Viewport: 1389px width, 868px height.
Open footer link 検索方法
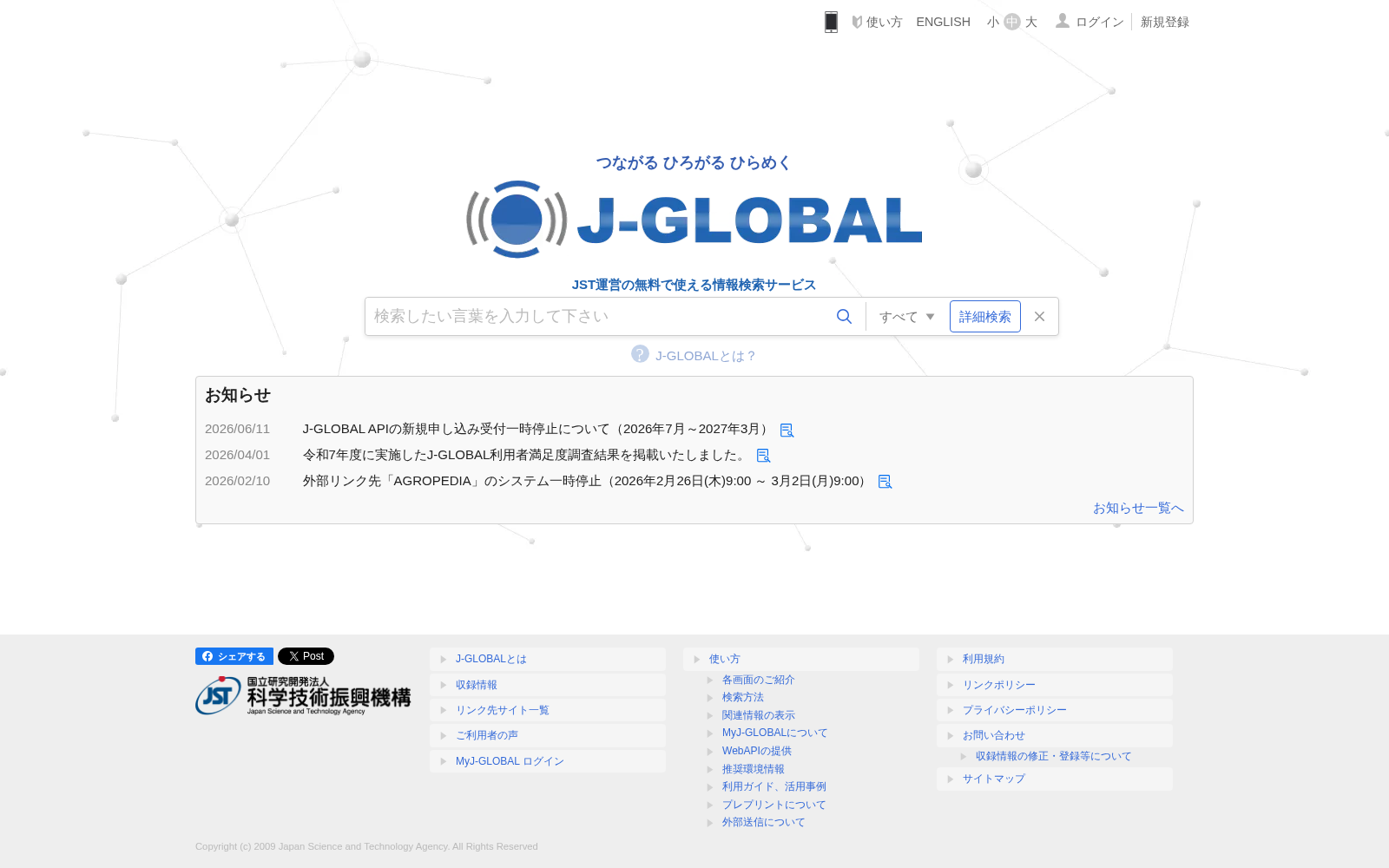coord(742,697)
